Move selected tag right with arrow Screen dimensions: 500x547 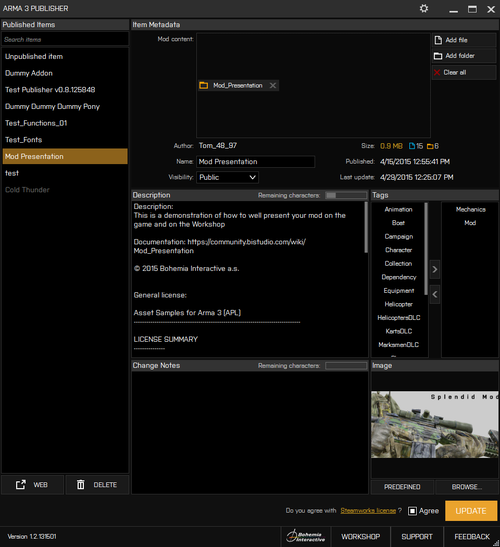[x=435, y=269]
